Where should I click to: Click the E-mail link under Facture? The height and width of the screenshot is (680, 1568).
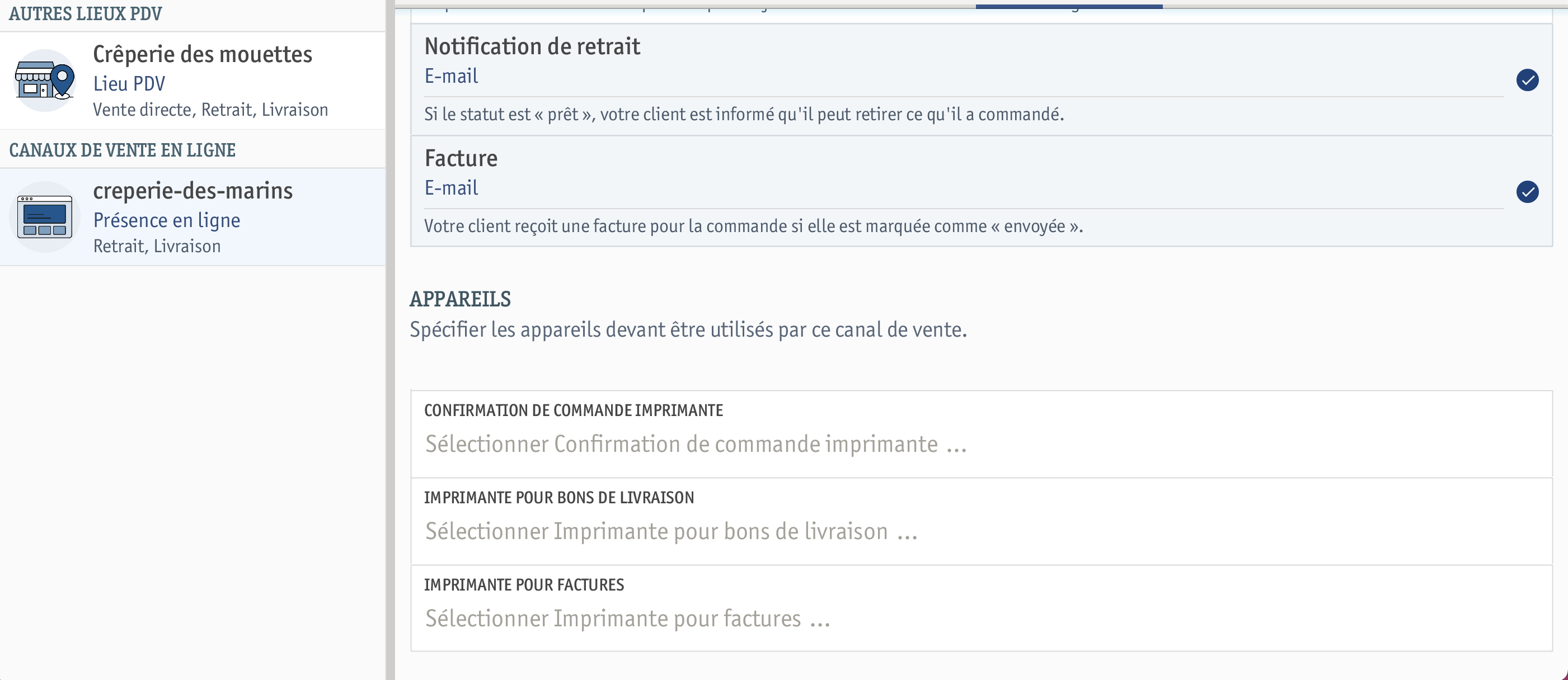[451, 188]
